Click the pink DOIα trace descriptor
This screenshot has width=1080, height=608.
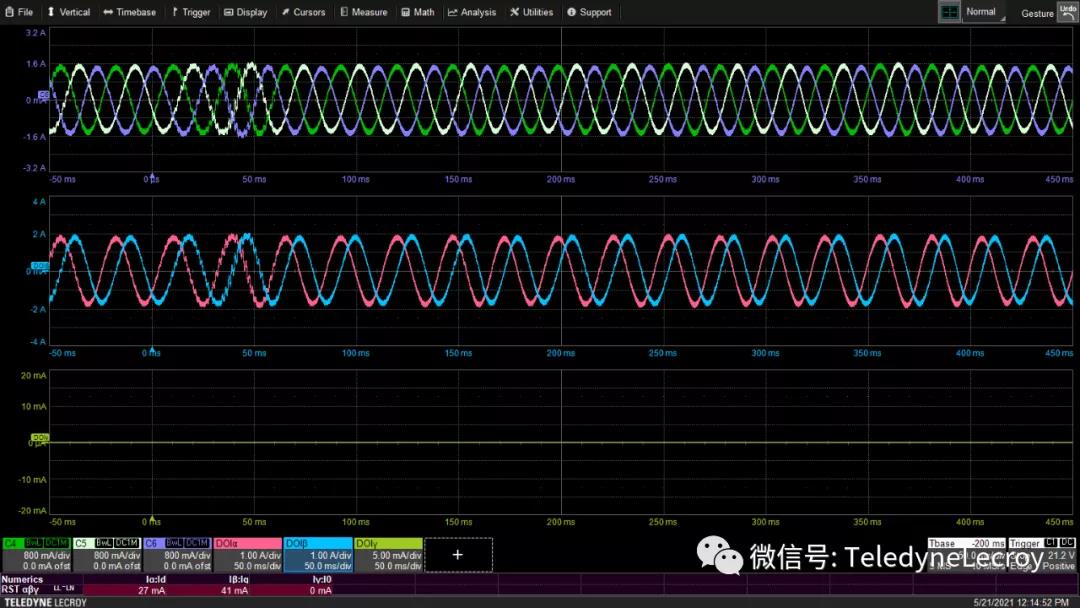pyautogui.click(x=247, y=555)
